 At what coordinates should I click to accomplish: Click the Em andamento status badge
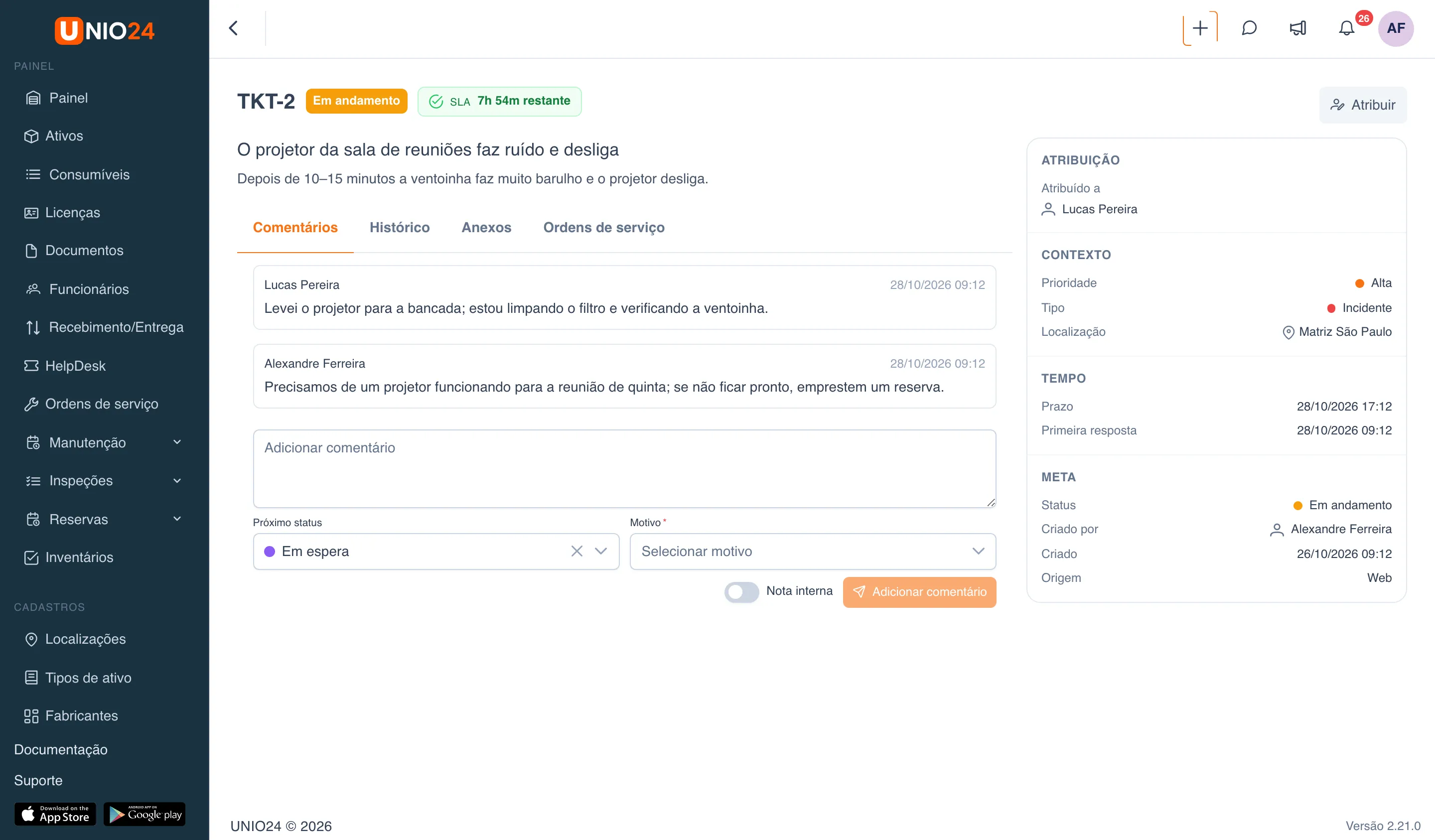click(356, 101)
